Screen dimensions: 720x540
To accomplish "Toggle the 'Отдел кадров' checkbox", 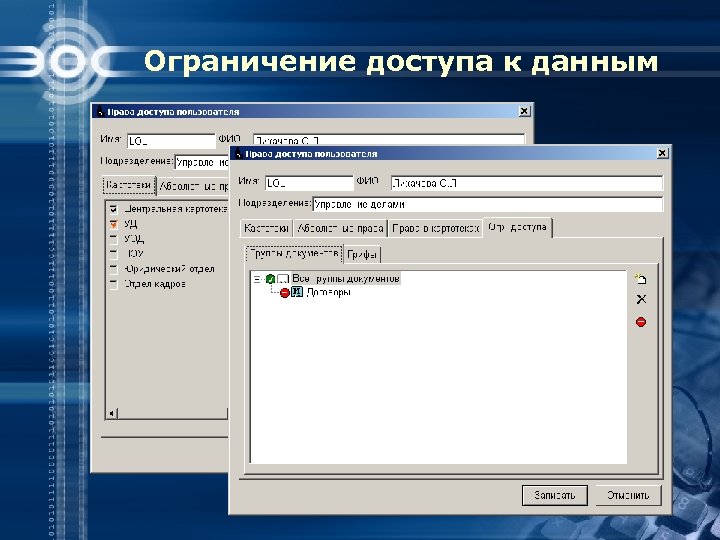I will [x=113, y=284].
